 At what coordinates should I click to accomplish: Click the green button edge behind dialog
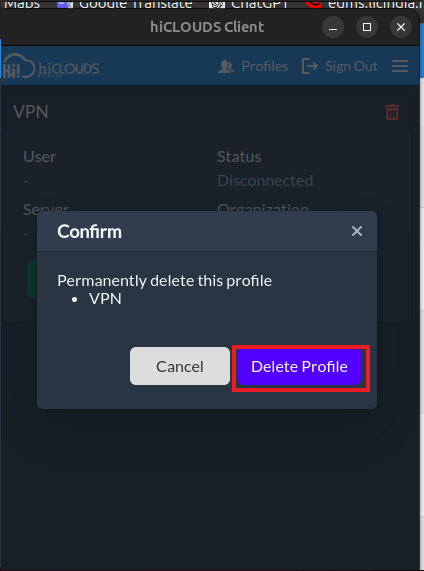tap(32, 279)
